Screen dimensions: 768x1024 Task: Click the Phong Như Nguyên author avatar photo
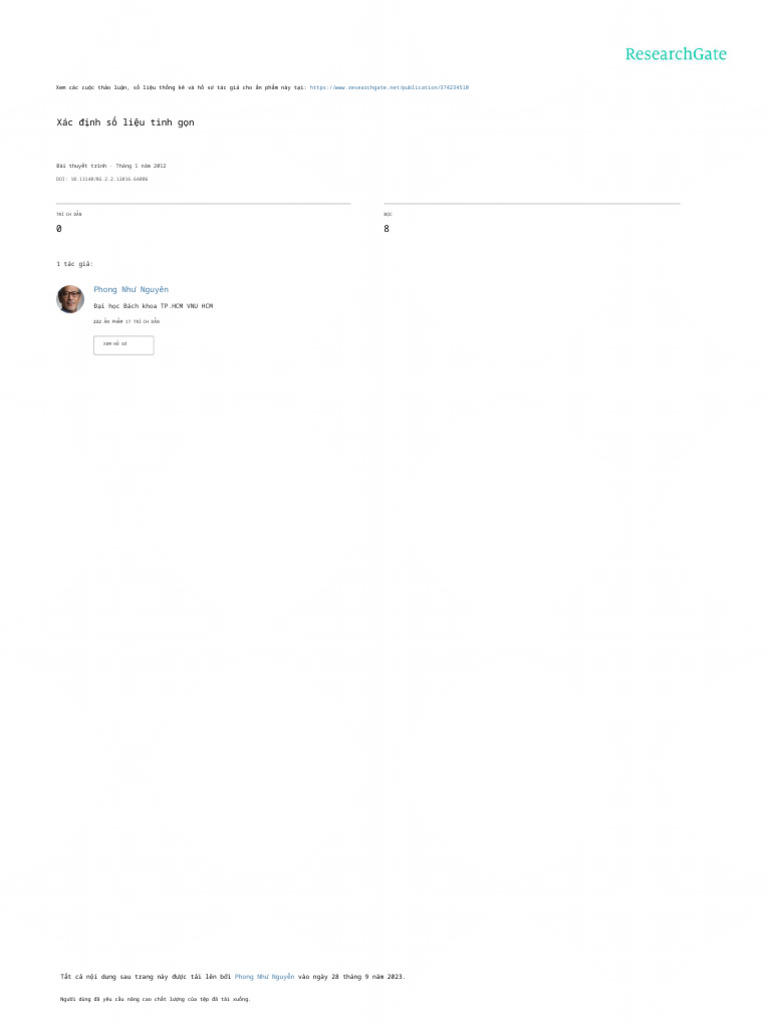71,299
